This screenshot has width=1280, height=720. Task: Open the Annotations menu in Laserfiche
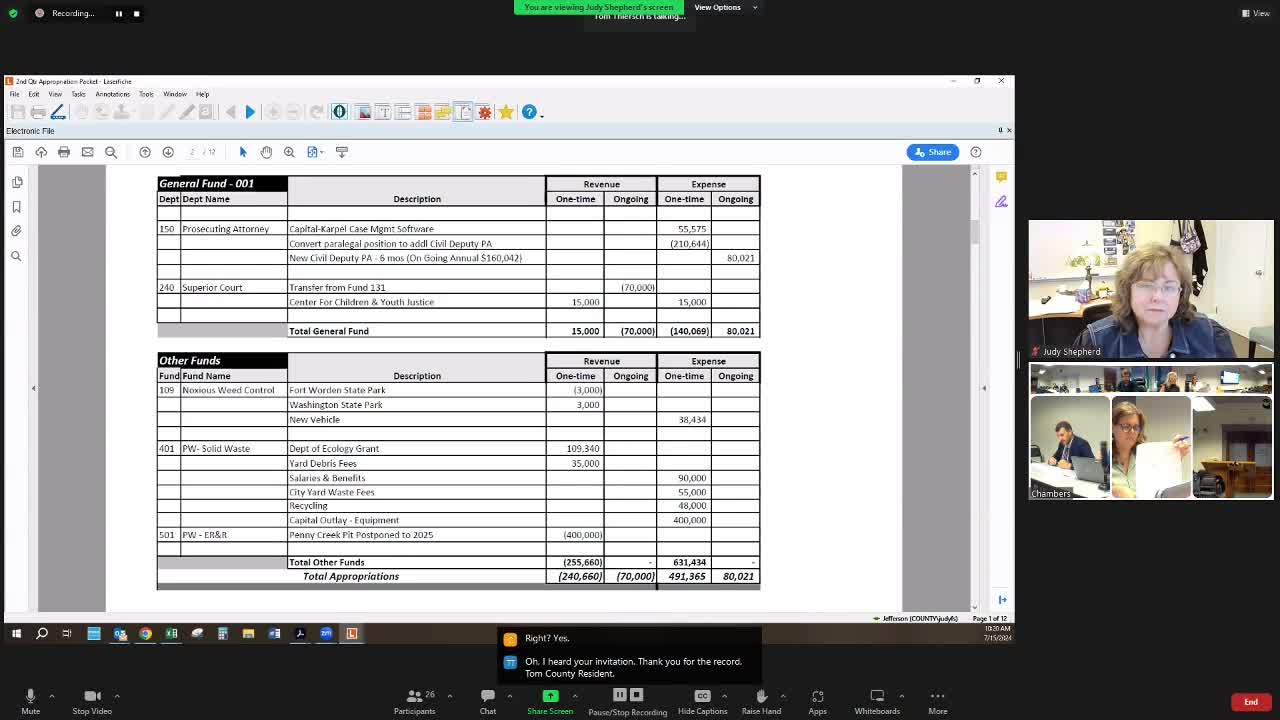pos(112,94)
